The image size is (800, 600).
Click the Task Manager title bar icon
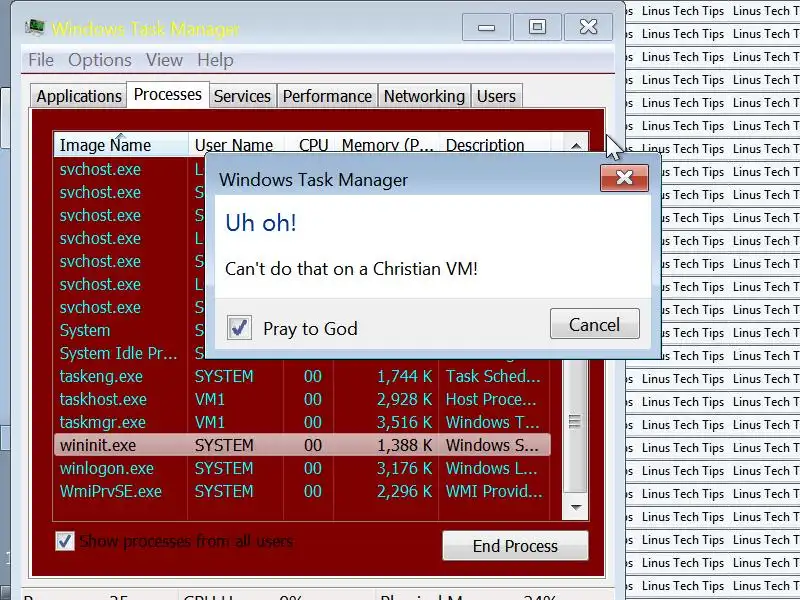[x=34, y=27]
